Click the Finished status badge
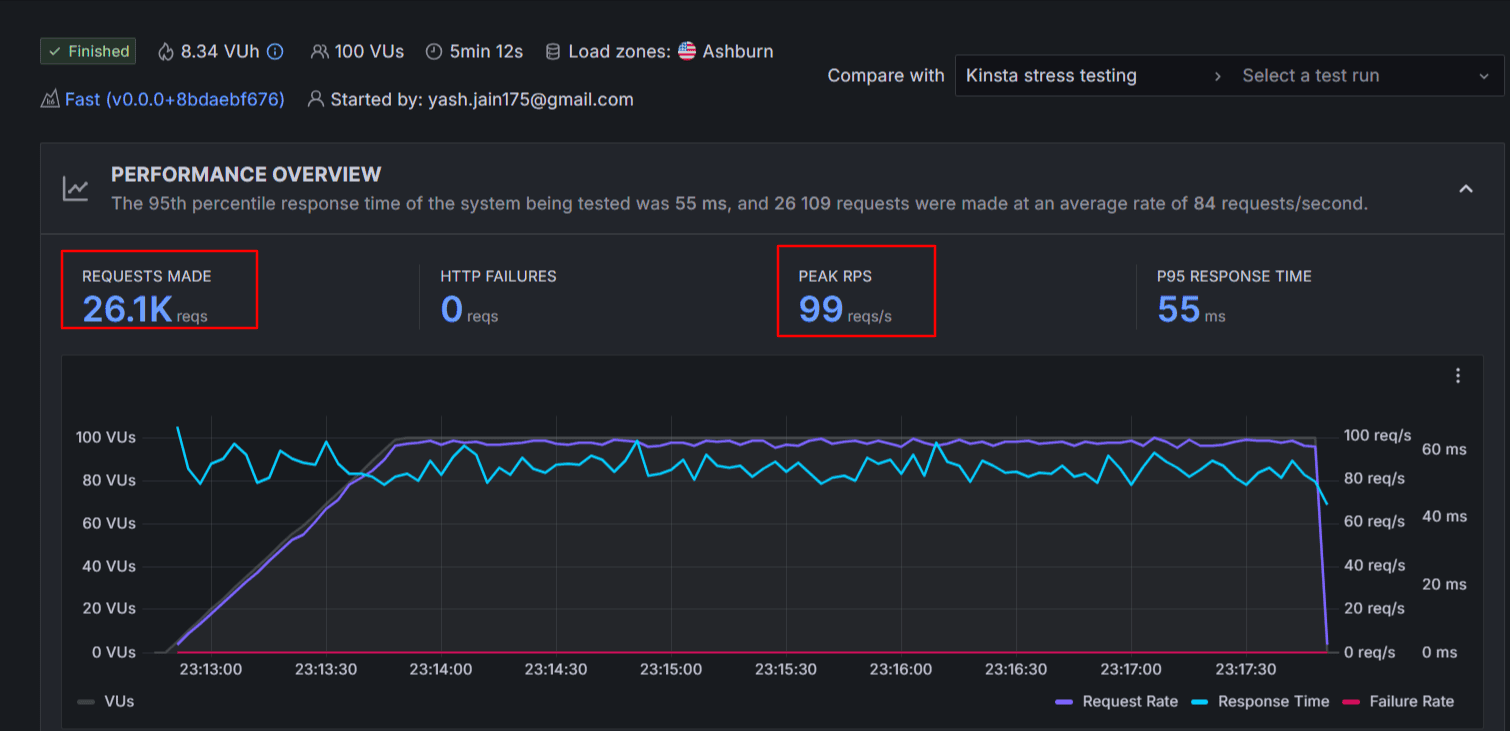 click(x=87, y=51)
